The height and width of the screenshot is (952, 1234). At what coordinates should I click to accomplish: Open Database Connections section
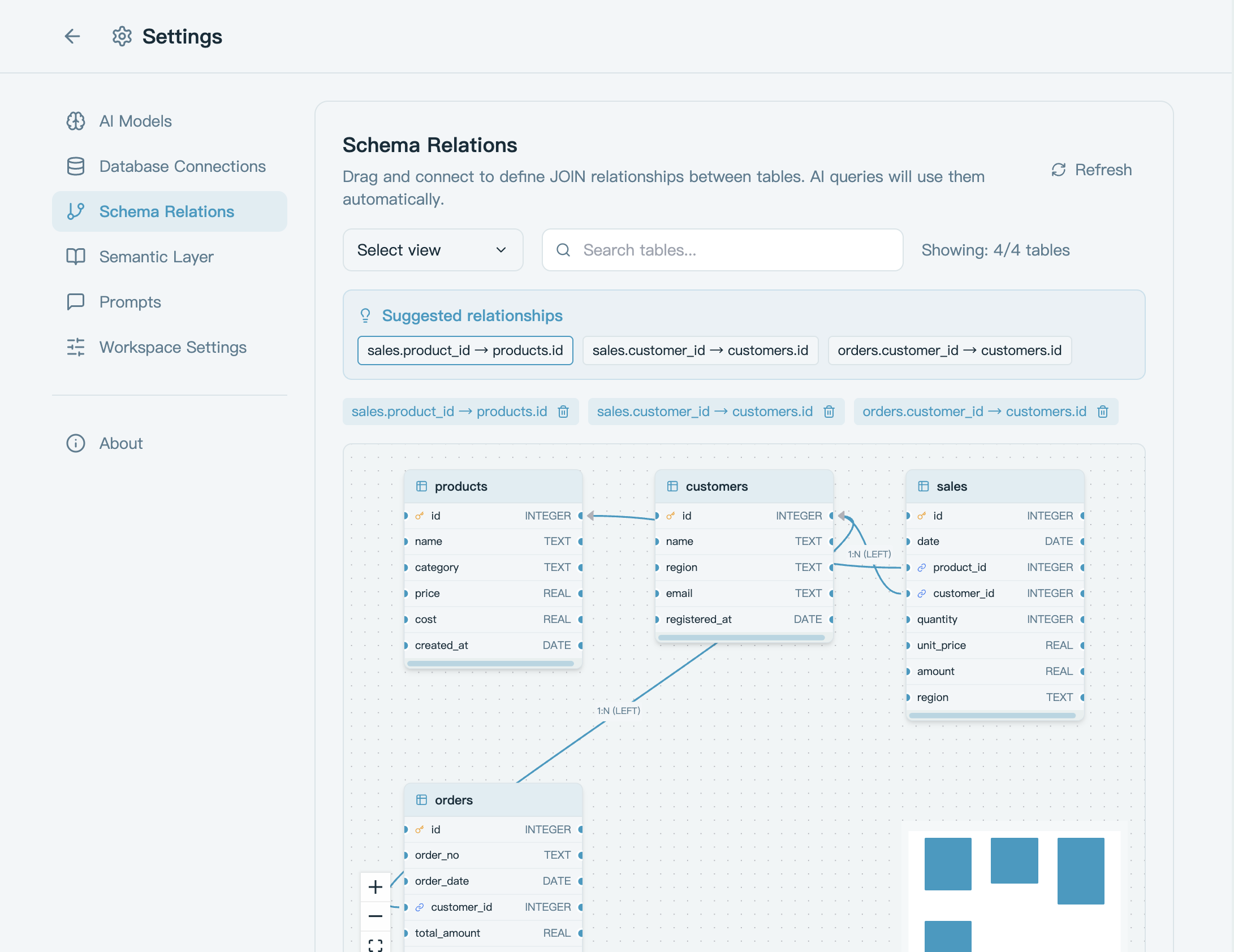(x=170, y=166)
